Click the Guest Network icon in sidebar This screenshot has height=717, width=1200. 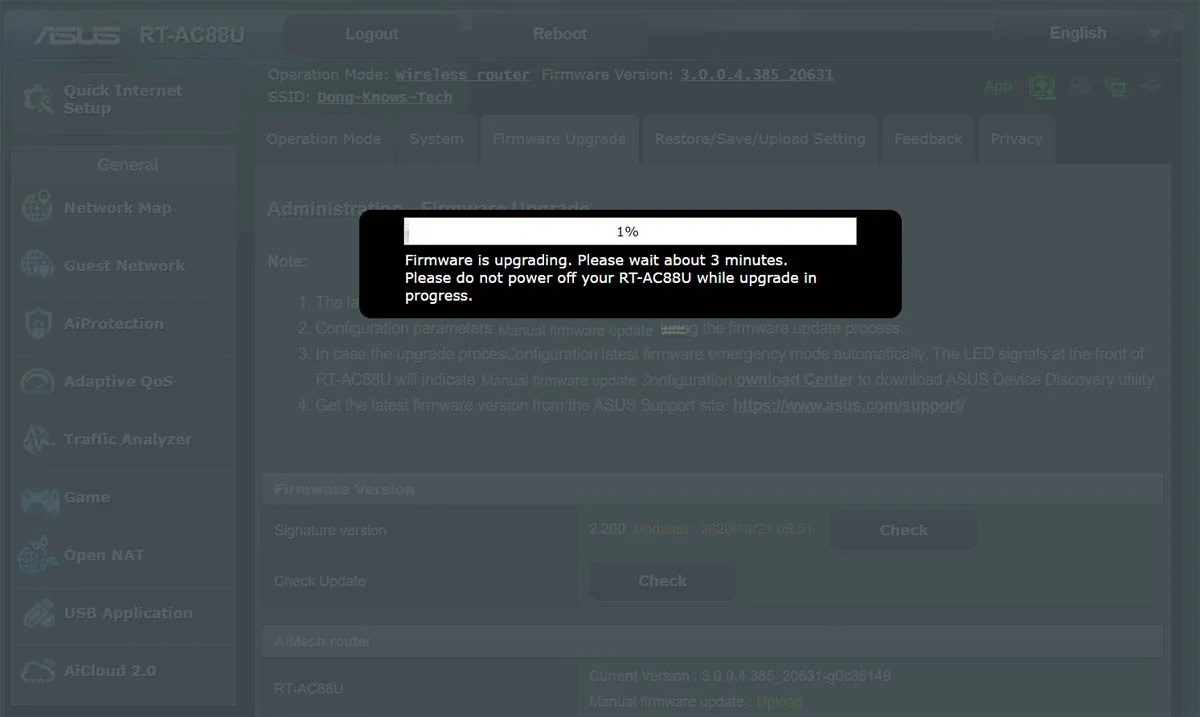[x=37, y=266]
